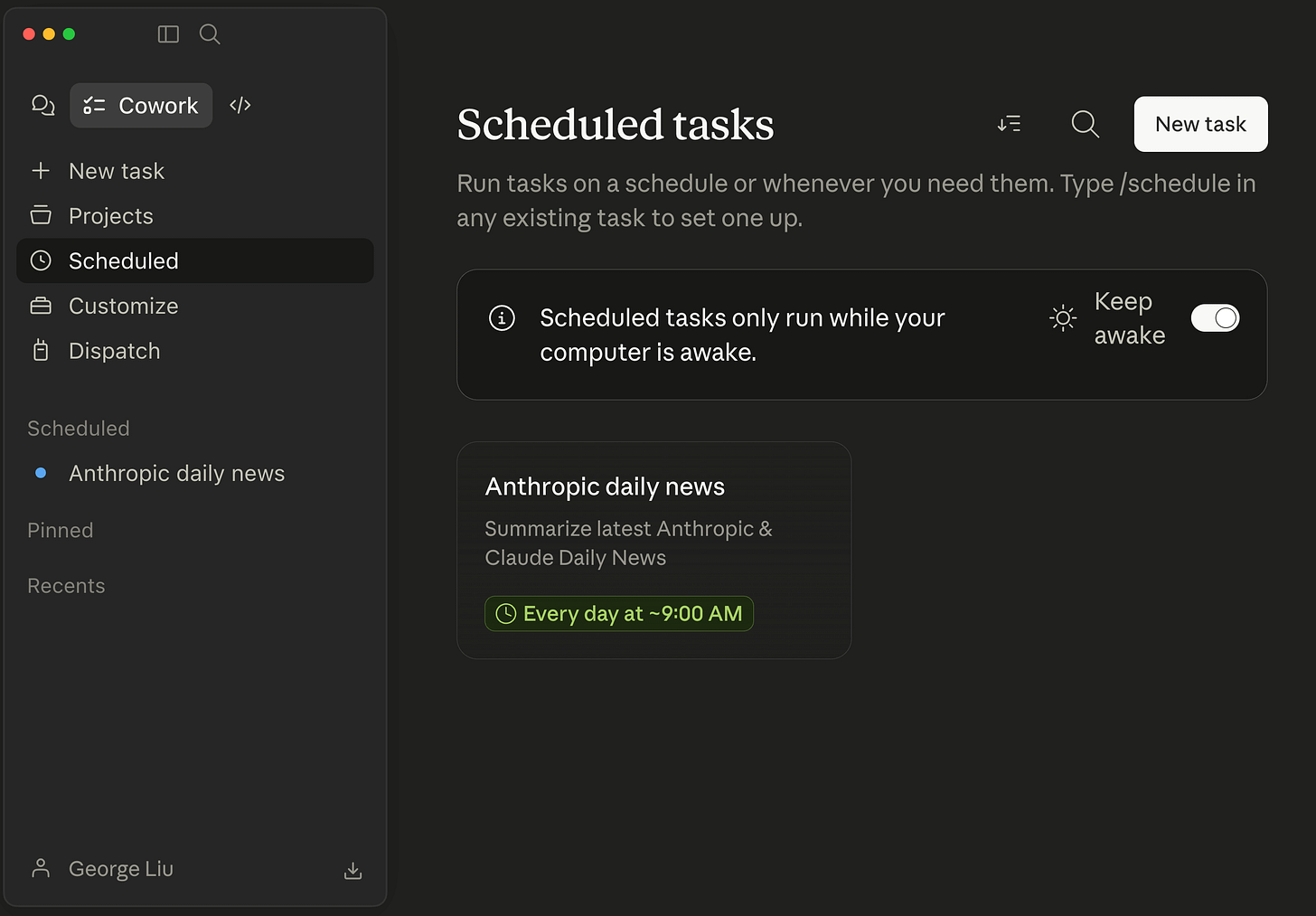Select the Cowork tab

pyautogui.click(x=141, y=106)
